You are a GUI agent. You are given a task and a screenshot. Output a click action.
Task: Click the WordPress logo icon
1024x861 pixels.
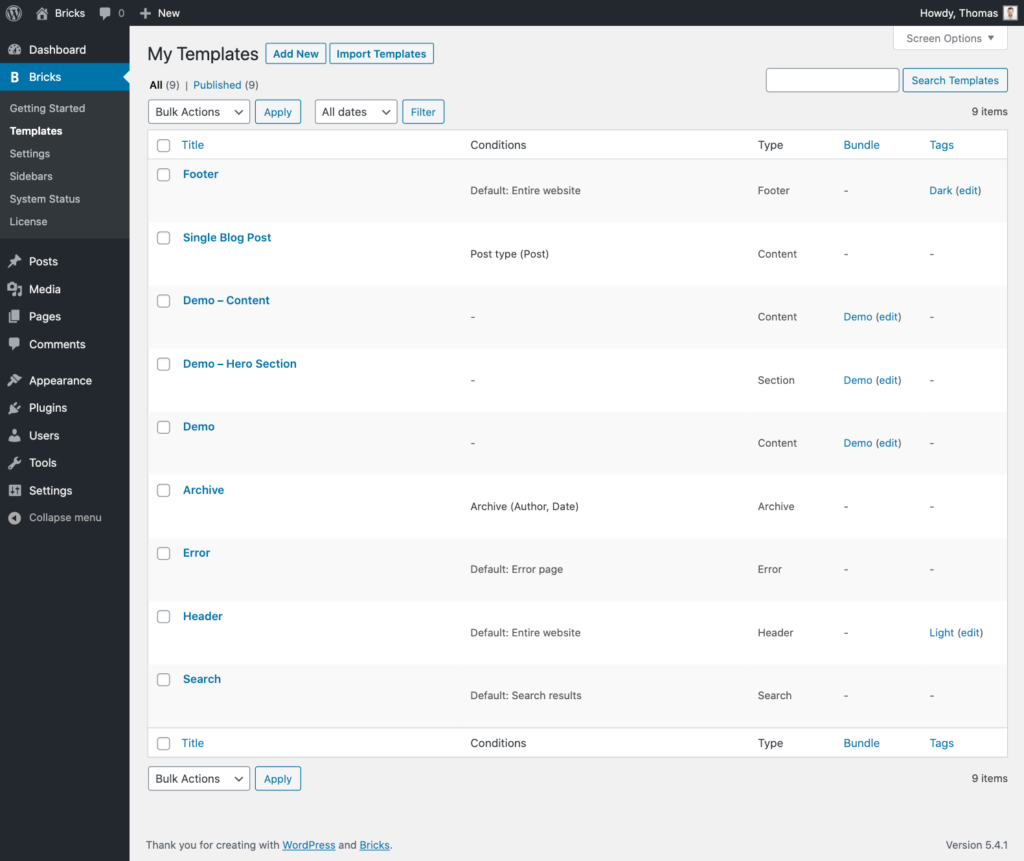click(x=14, y=13)
